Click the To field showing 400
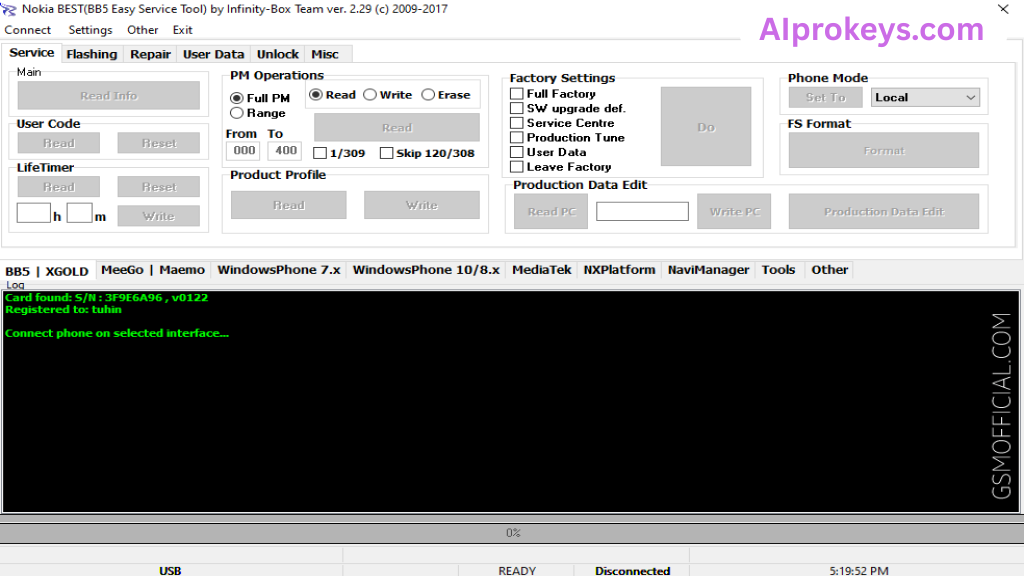 click(285, 151)
